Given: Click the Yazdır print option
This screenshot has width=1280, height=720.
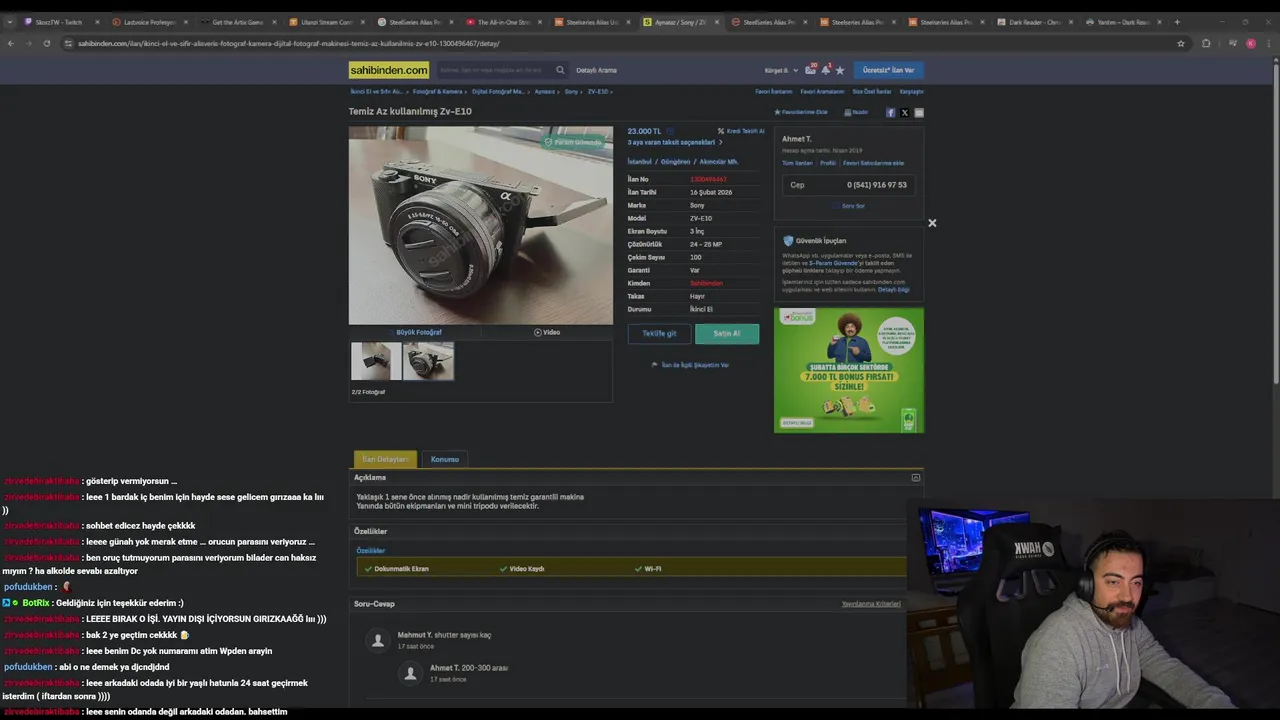Looking at the screenshot, I should [x=856, y=112].
